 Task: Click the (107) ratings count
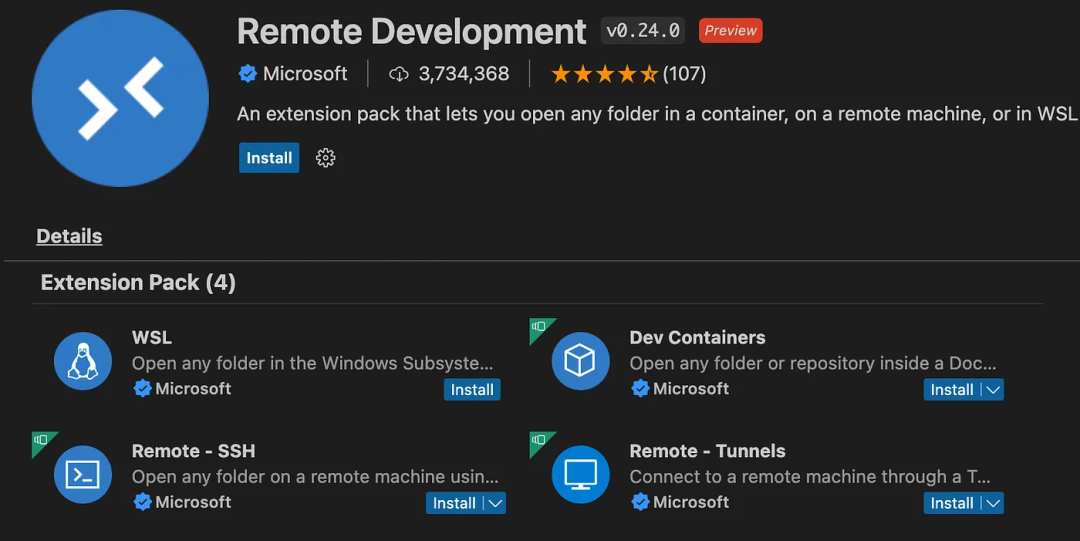684,74
